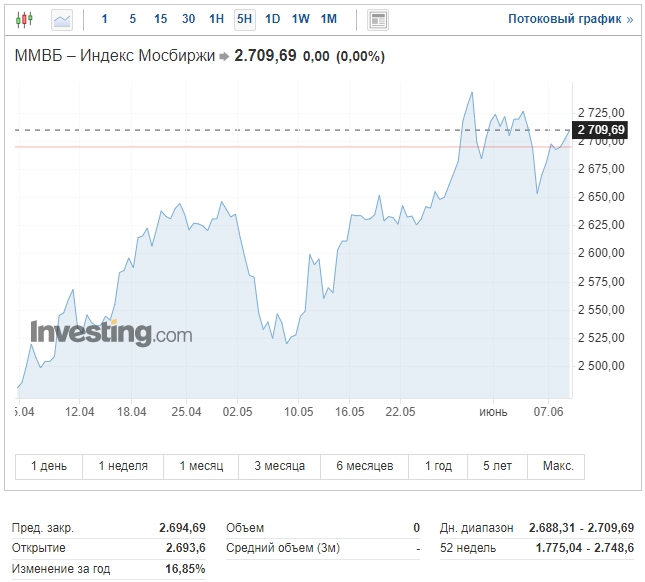The height and width of the screenshot is (582, 645).
Task: Click the Открытие value 2.693,6
Action: tap(186, 548)
